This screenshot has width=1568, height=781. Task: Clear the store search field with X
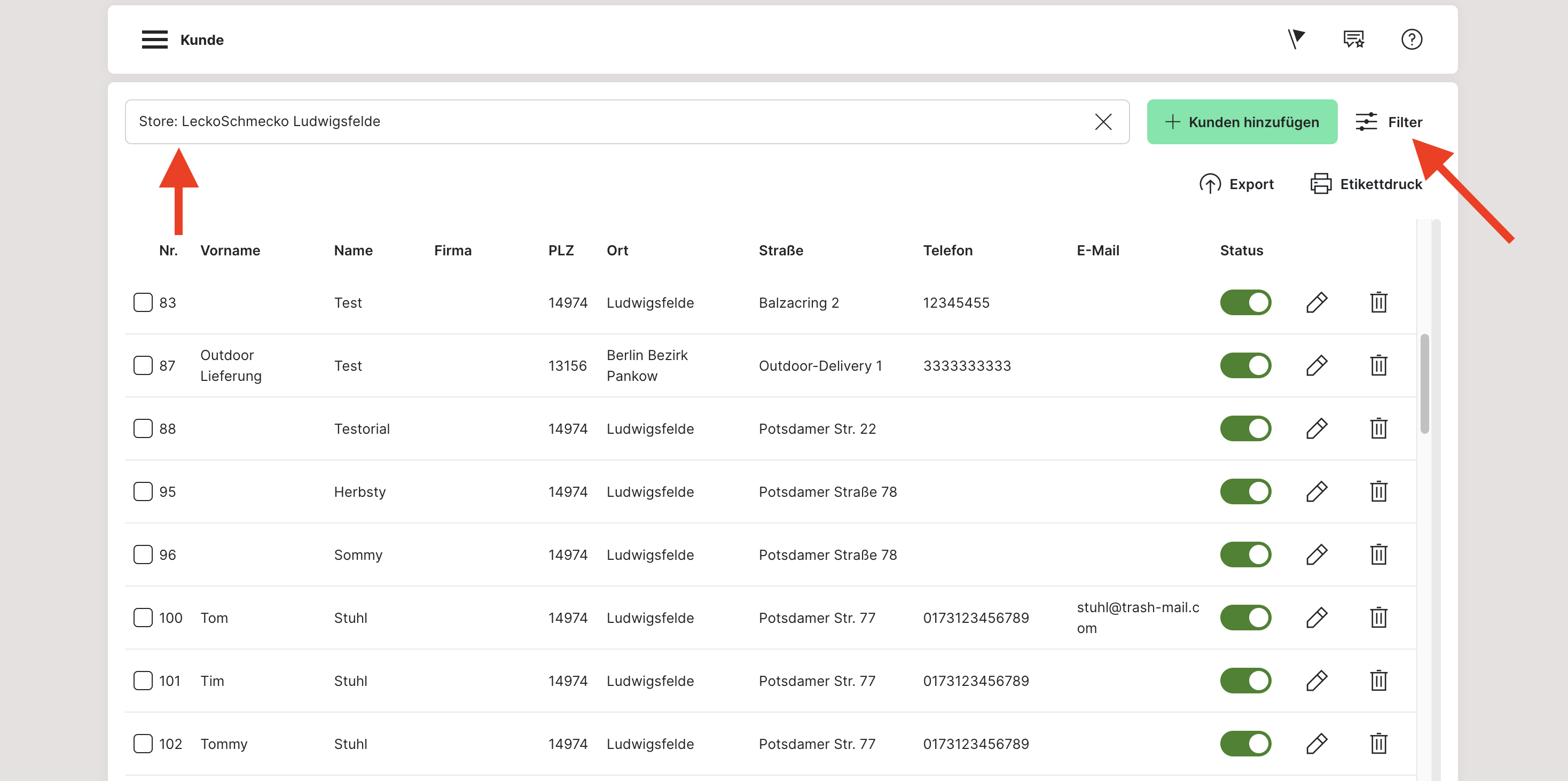click(x=1103, y=122)
